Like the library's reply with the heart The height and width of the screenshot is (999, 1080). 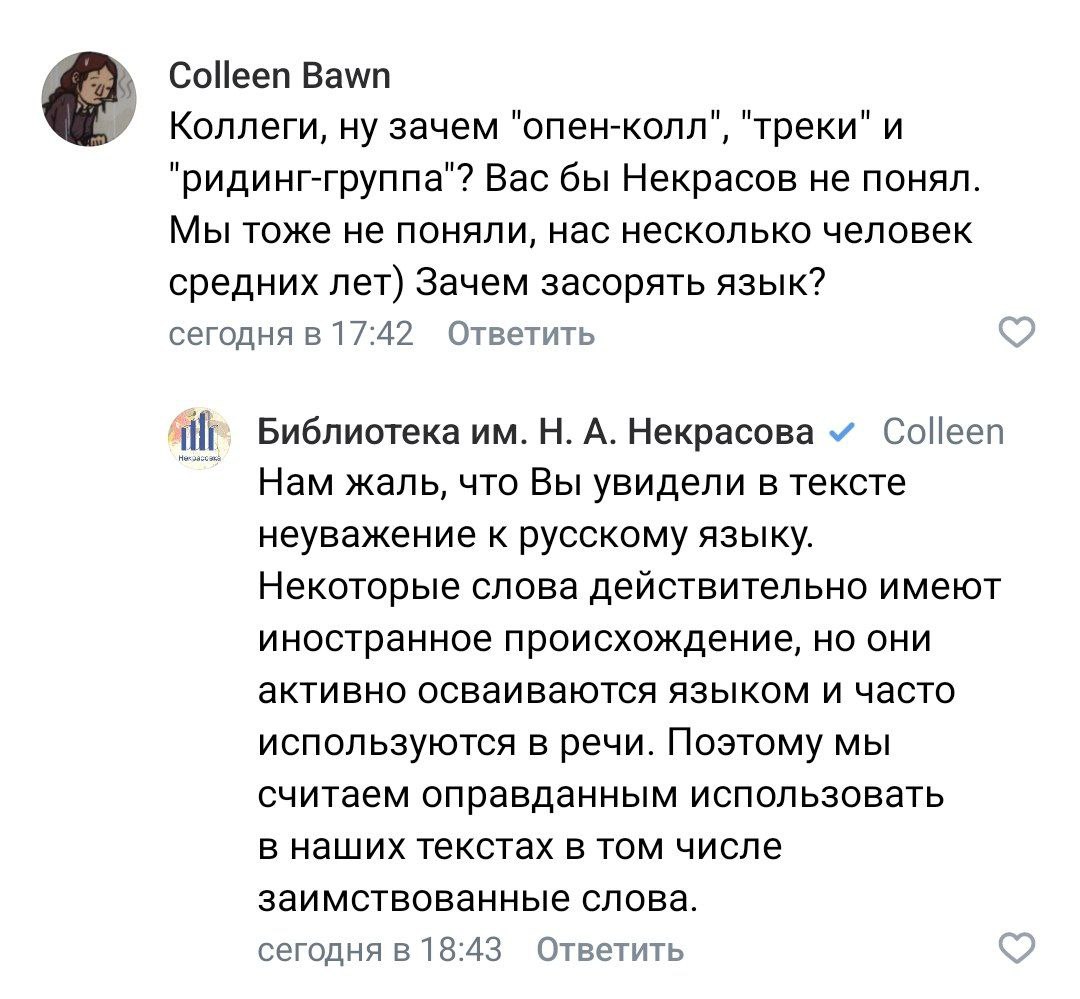[1018, 948]
